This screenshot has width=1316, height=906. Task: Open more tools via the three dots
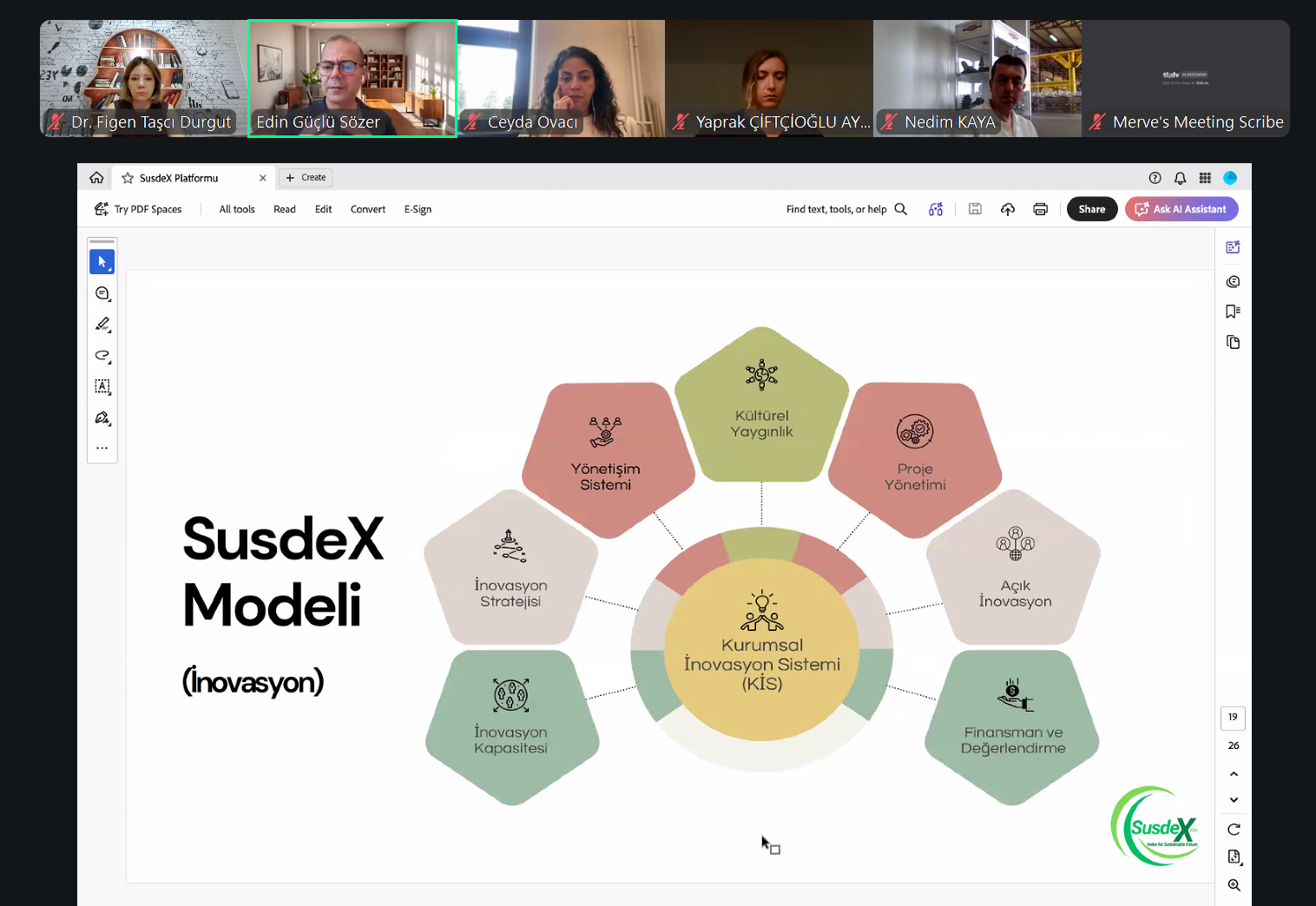[x=102, y=448]
